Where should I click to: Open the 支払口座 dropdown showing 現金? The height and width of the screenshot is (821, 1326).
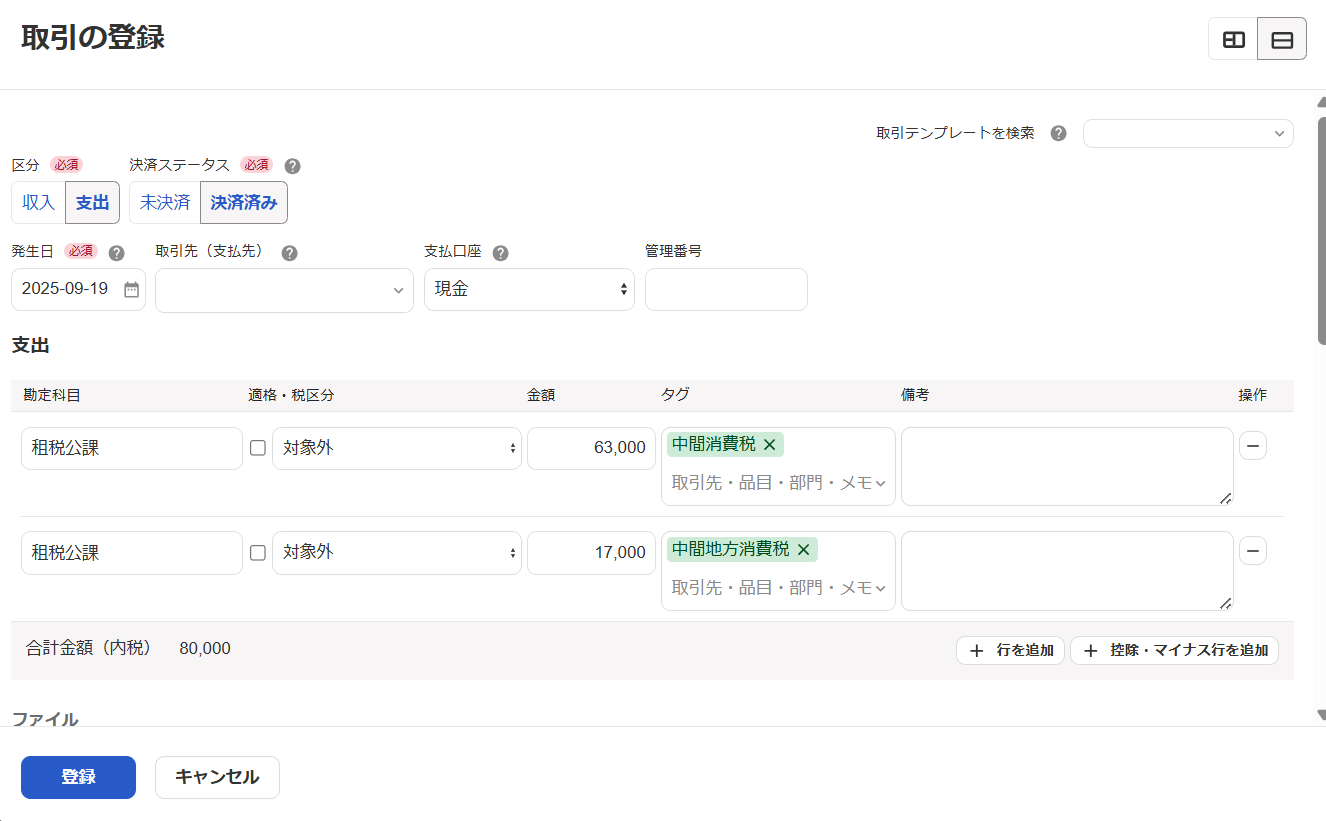coord(529,289)
